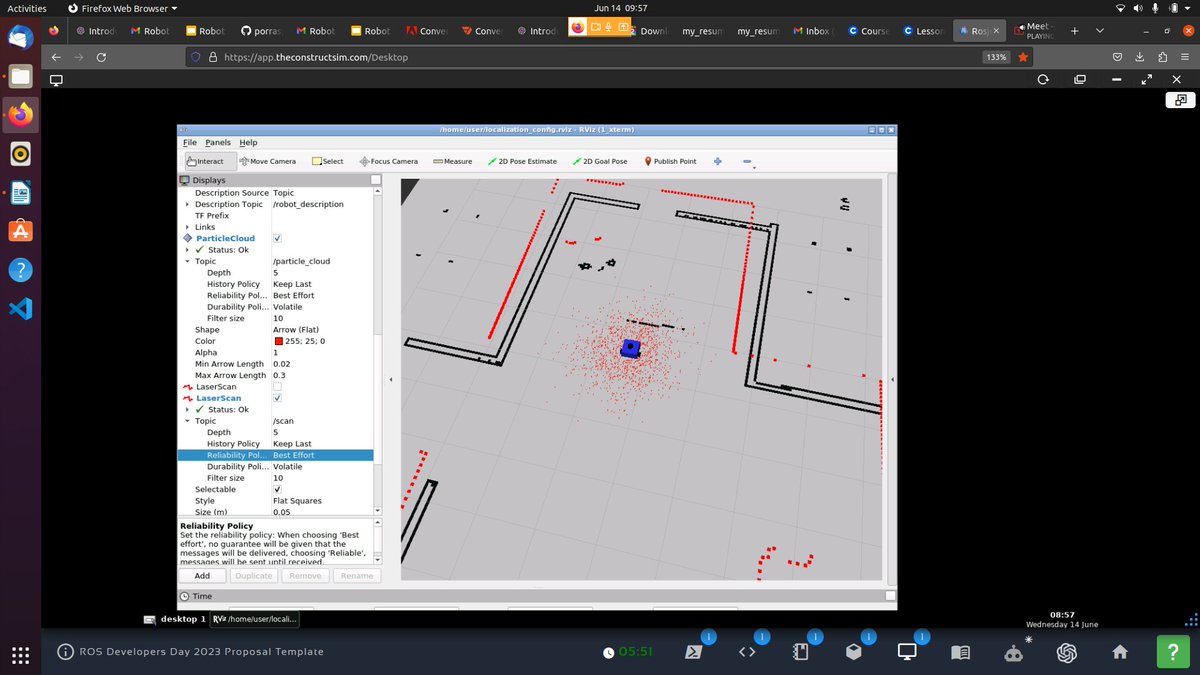Click the Displays panel float checkbox
The image size is (1200, 675).
(x=375, y=180)
